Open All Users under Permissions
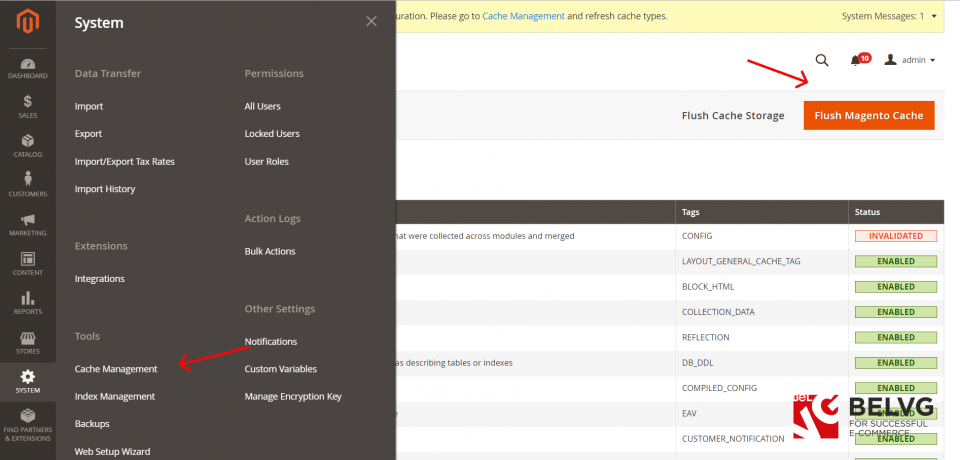This screenshot has height=460, width=960. [x=262, y=106]
